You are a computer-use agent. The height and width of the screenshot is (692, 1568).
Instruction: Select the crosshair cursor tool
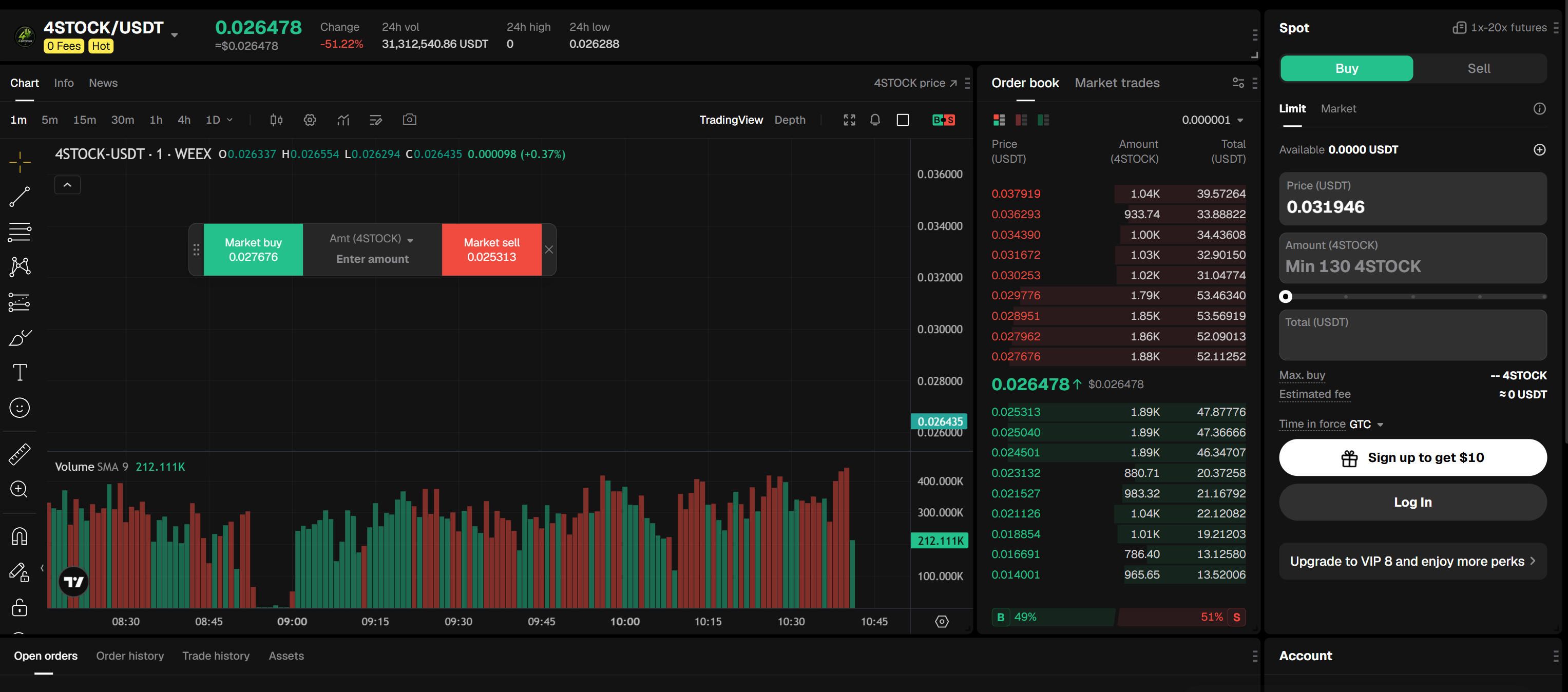point(20,162)
